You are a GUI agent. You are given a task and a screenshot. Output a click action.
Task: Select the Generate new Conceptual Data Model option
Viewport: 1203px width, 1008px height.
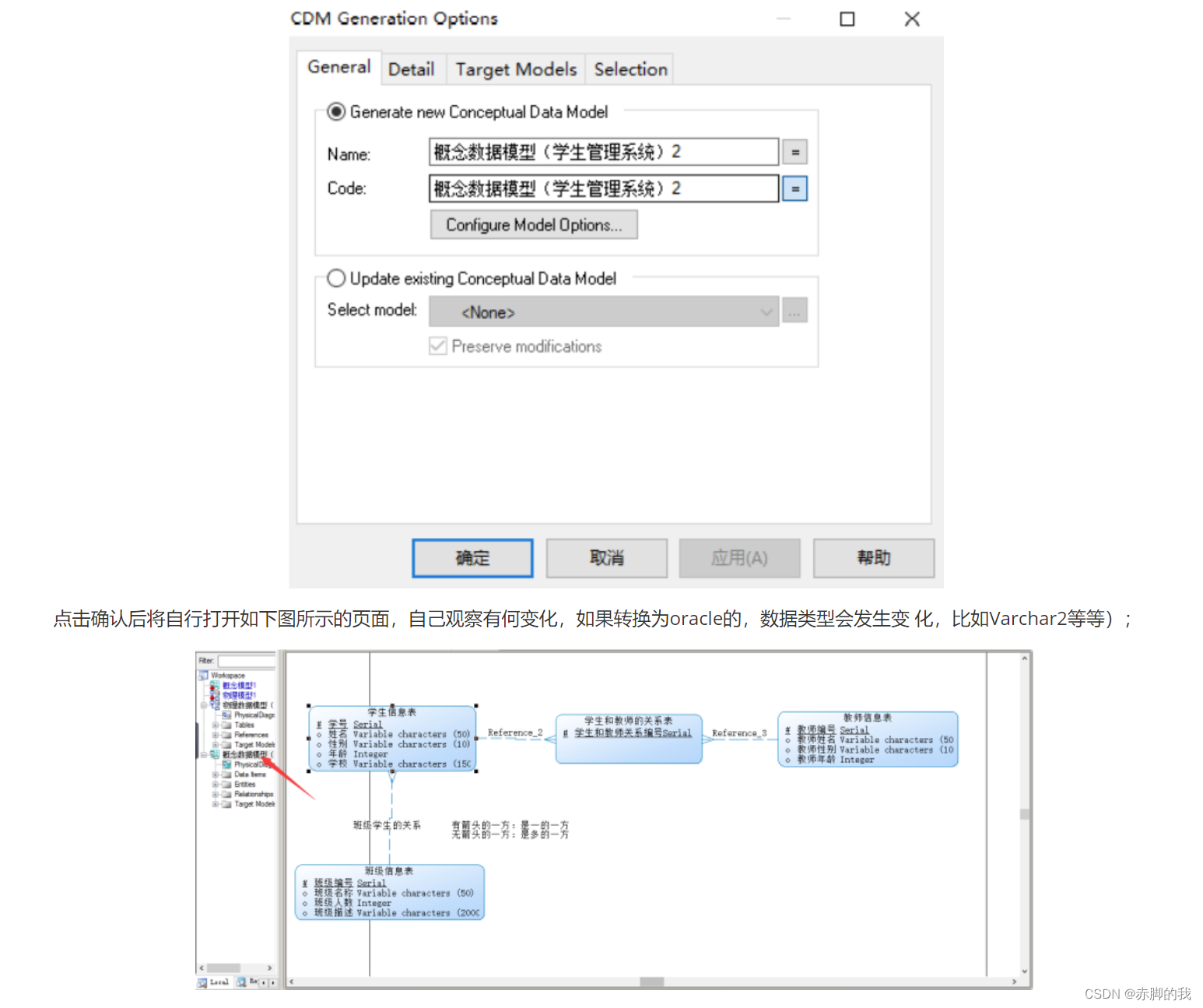336,111
